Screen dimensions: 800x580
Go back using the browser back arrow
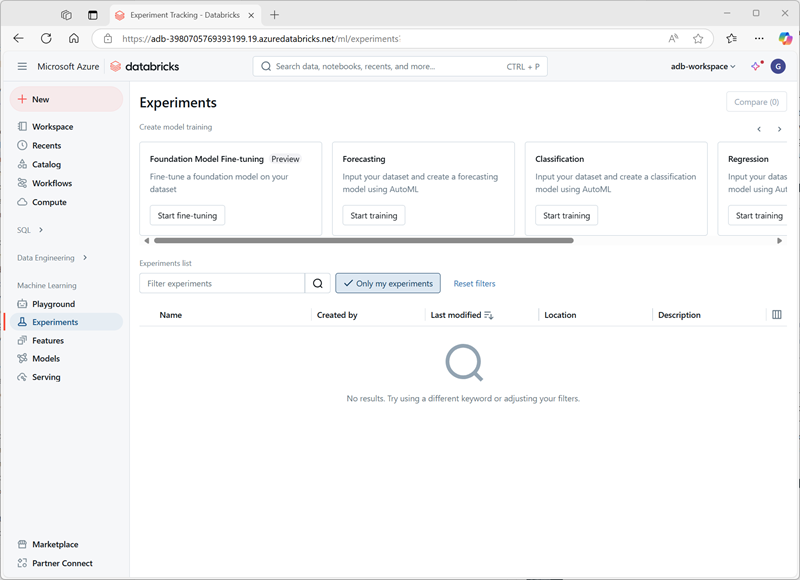(18, 38)
